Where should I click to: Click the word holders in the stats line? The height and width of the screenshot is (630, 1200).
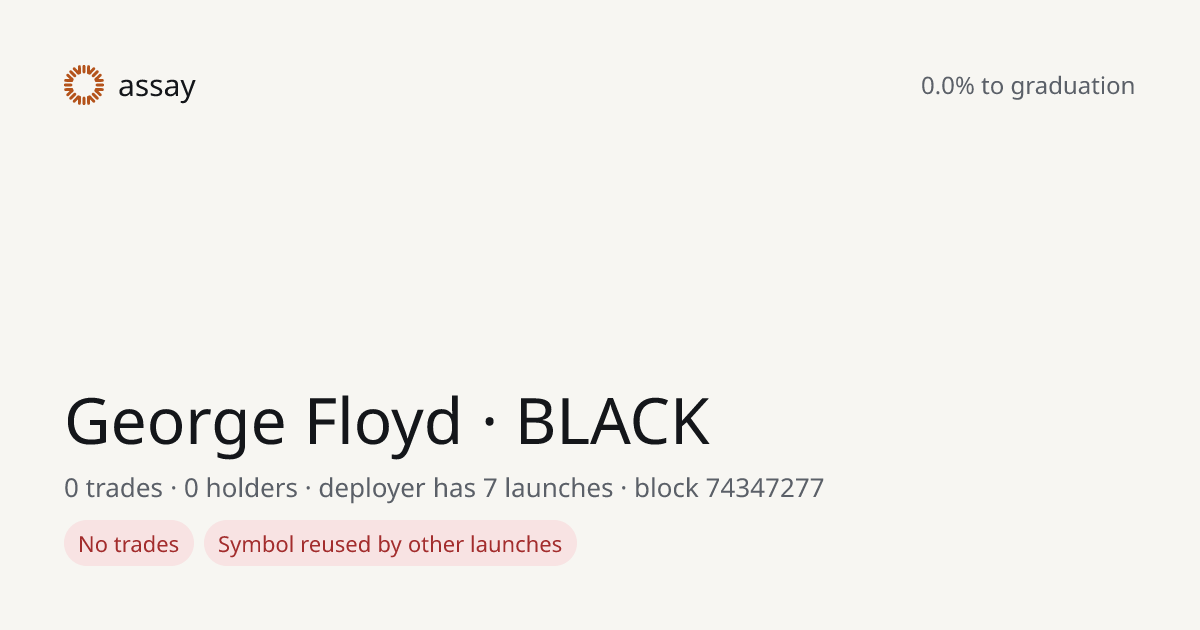[252, 488]
